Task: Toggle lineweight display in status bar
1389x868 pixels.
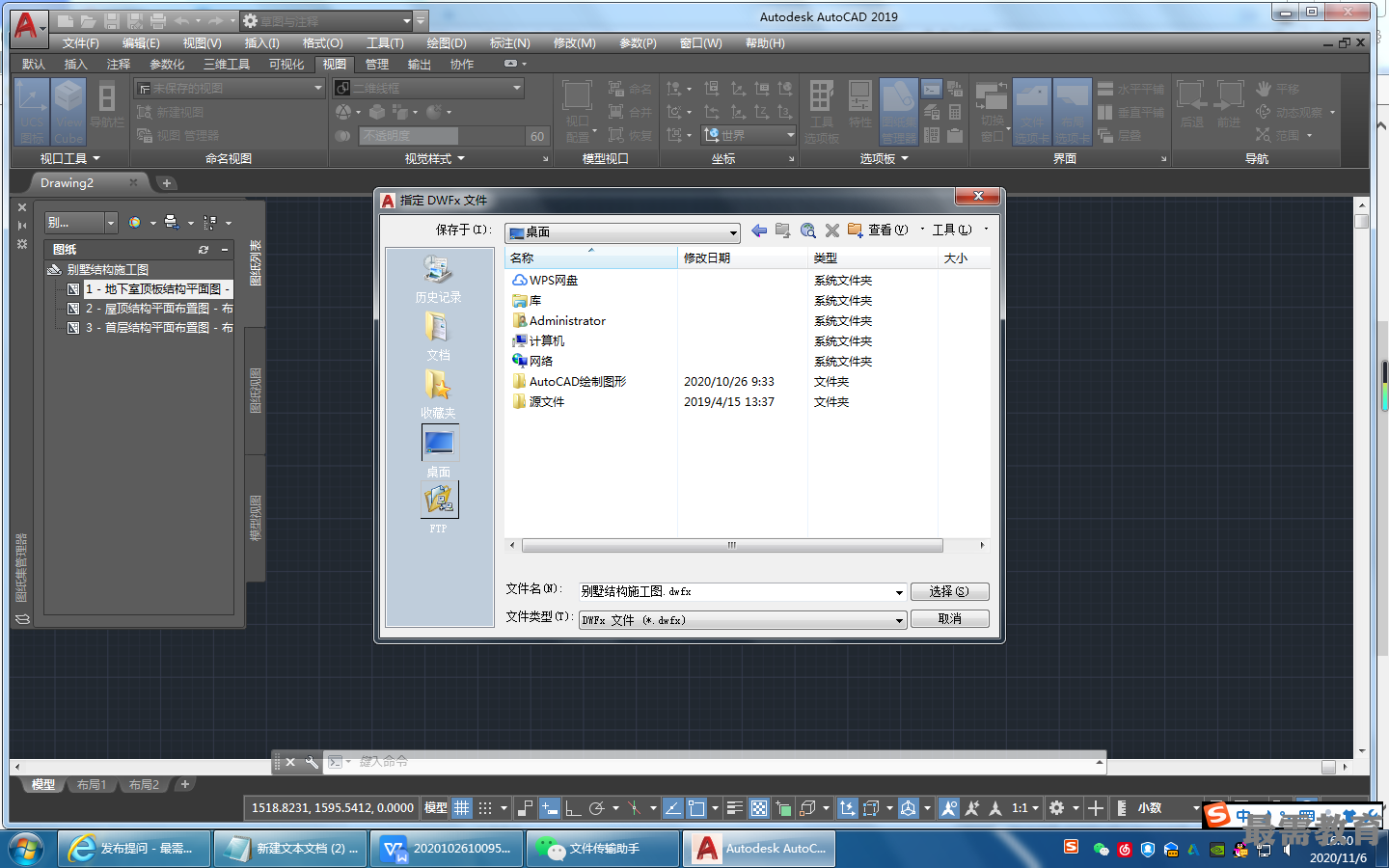Action: (x=735, y=808)
